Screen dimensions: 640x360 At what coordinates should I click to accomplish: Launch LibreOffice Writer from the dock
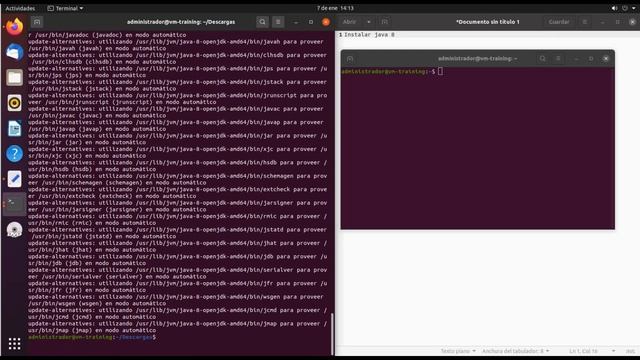15,128
